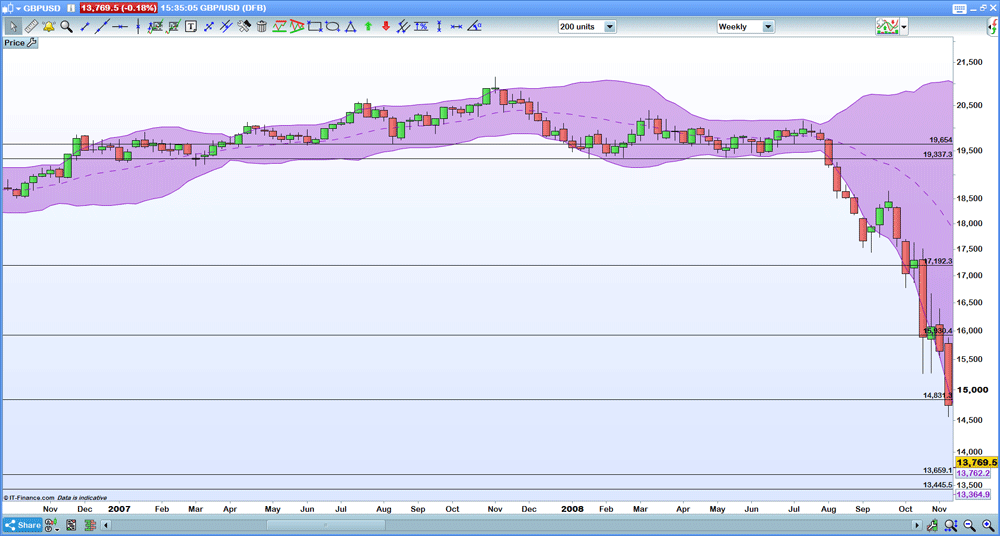Image resolution: width=1000 pixels, height=536 pixels.
Task: Select the vertical distance measure tool
Action: 439,27
